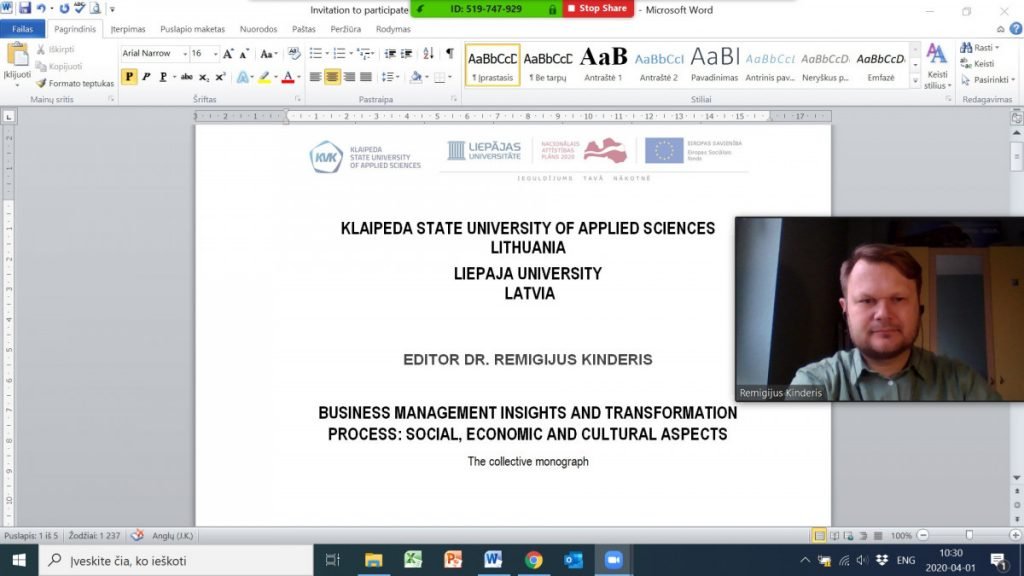Image resolution: width=1024 pixels, height=576 pixels.
Task: Click the Rasti (Find) binoculars icon
Action: [x=966, y=48]
